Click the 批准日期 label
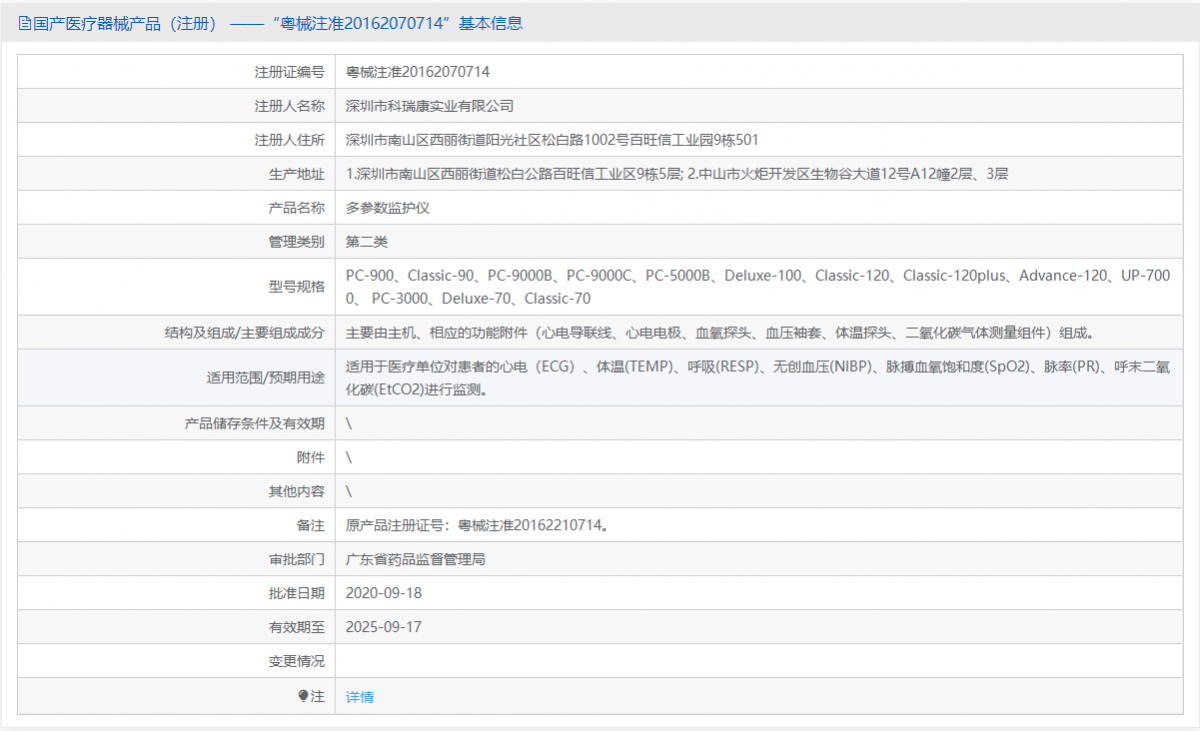 pos(297,593)
